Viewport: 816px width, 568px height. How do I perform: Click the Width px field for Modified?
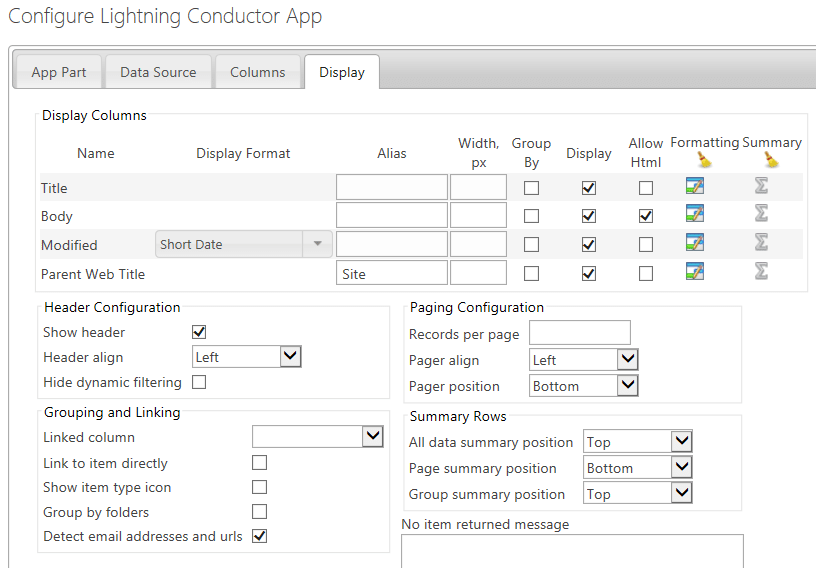tap(478, 244)
